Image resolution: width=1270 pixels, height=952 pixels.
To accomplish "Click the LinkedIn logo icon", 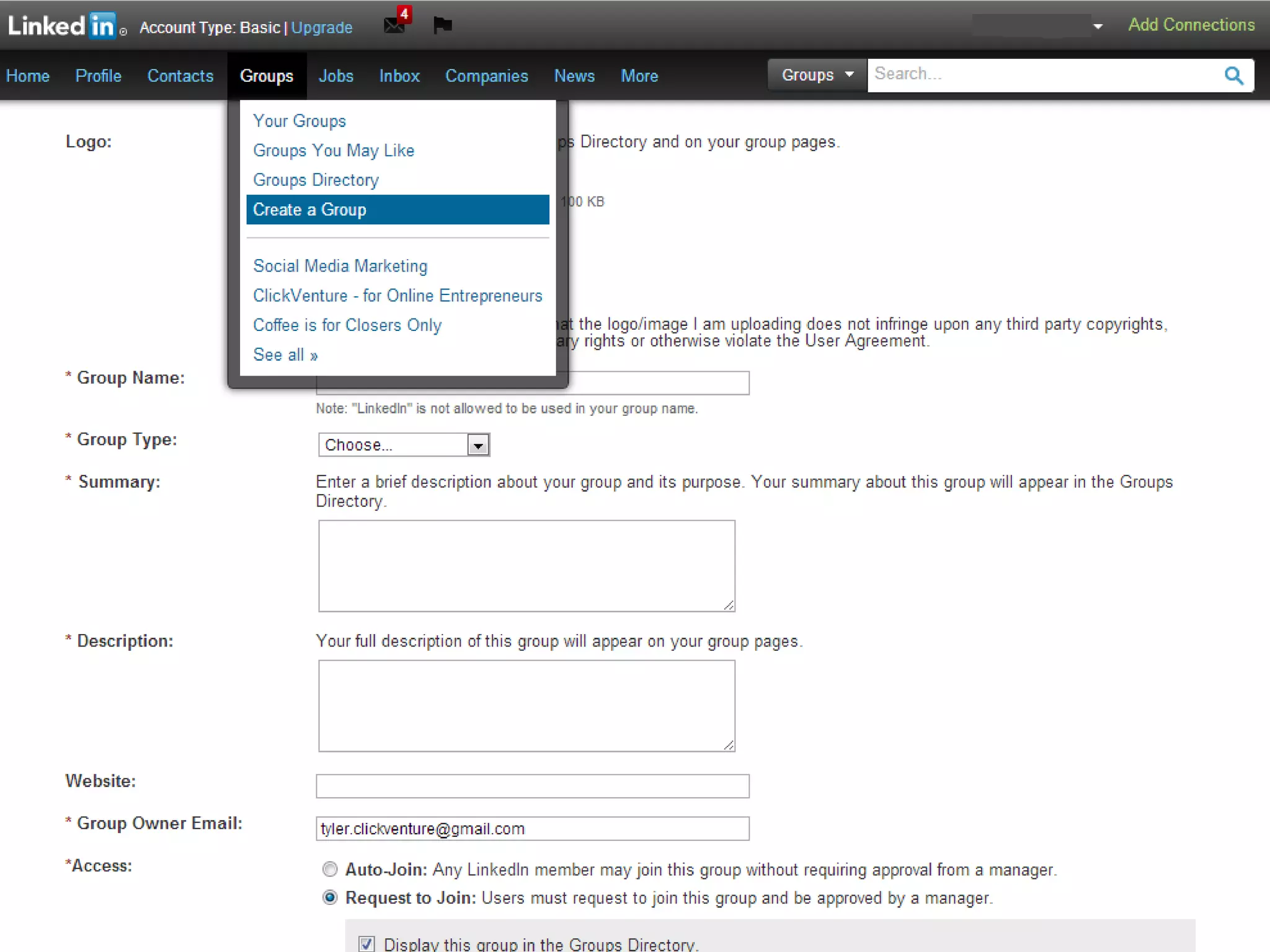I will coord(62,26).
